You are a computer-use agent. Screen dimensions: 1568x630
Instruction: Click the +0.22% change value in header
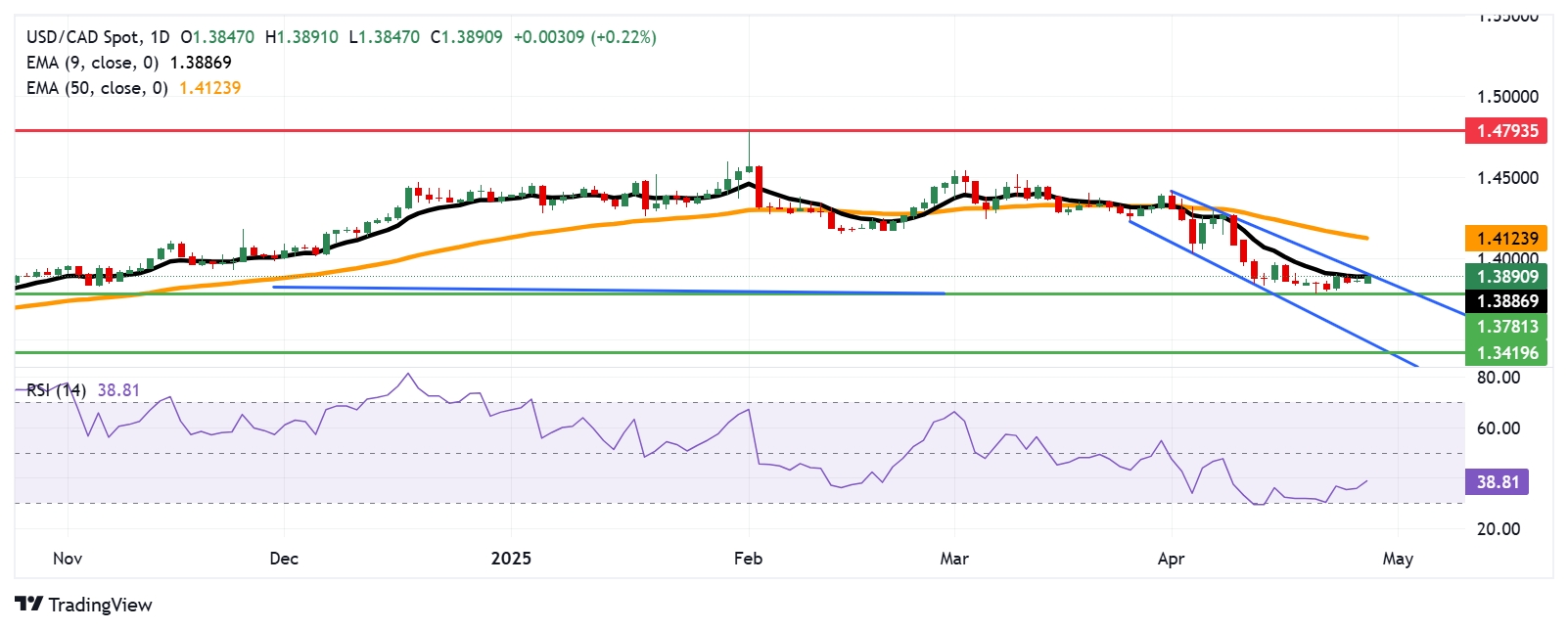click(623, 37)
